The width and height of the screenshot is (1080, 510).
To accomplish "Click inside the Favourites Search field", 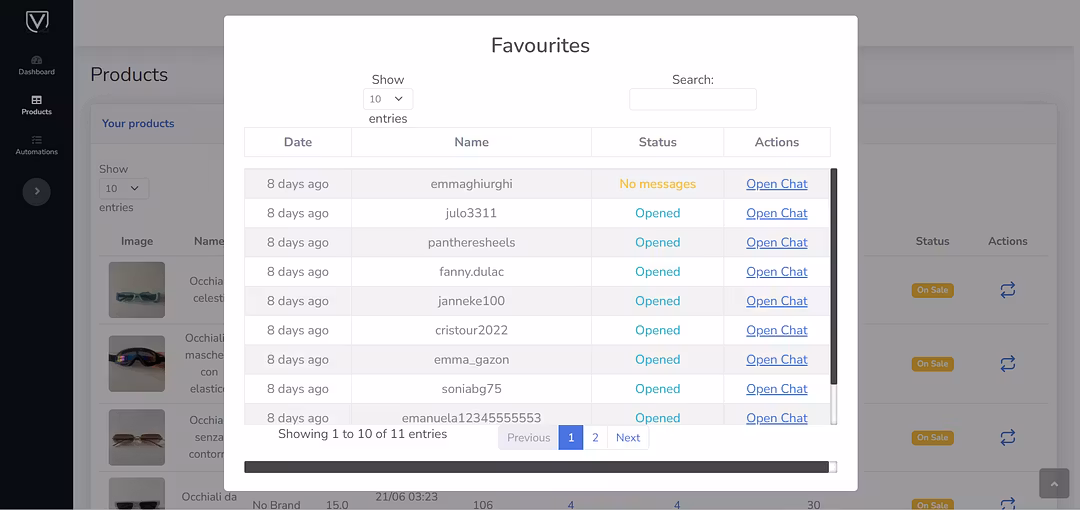I will 692,99.
